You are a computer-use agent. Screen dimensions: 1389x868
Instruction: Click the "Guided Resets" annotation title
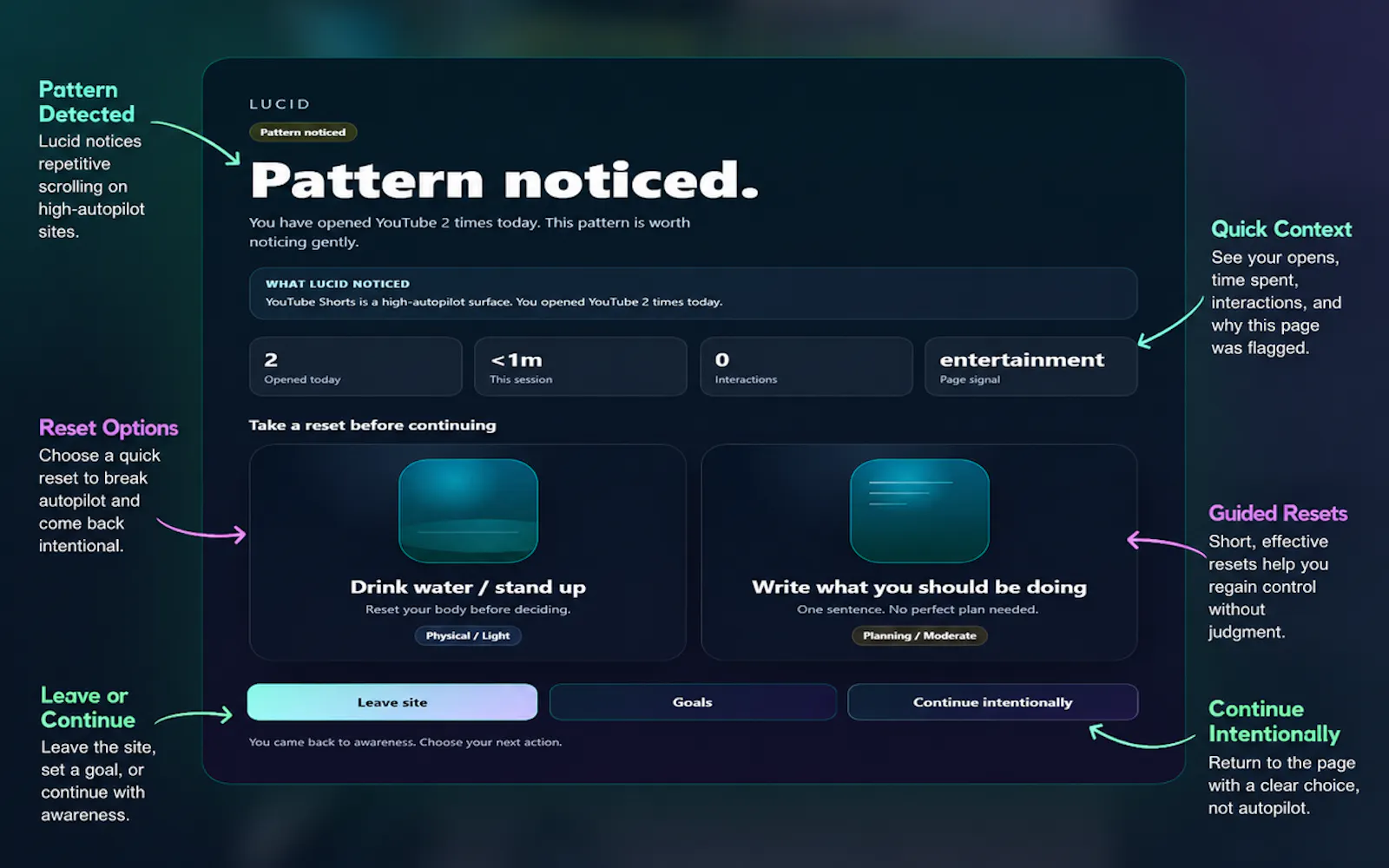(x=1278, y=513)
